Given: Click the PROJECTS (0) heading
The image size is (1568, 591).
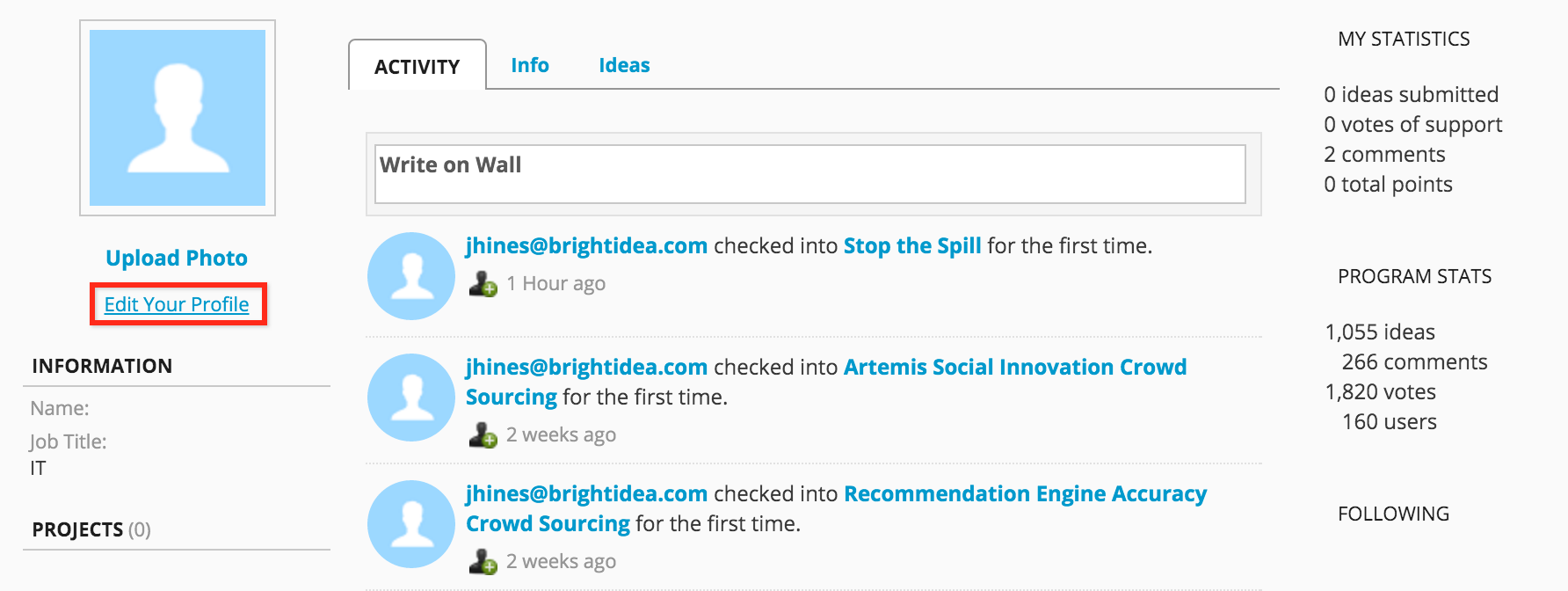Looking at the screenshot, I should [x=91, y=529].
